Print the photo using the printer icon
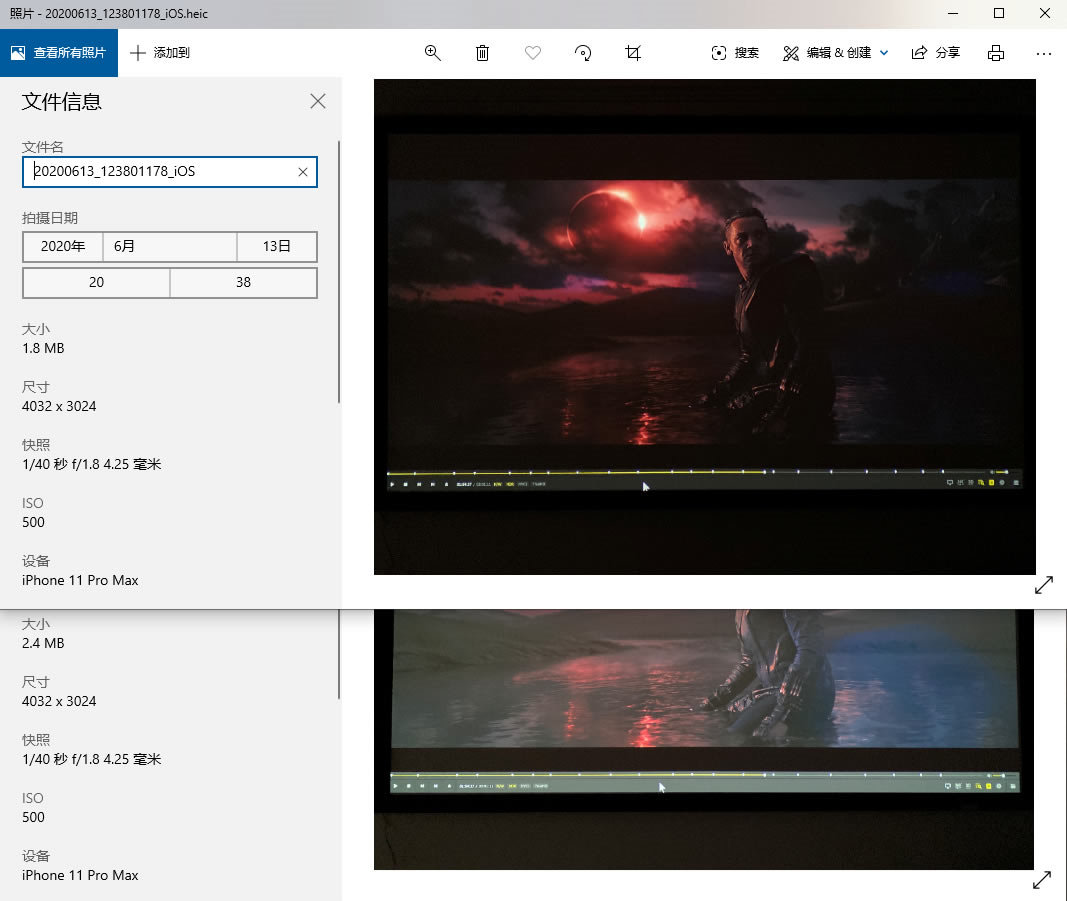The width and height of the screenshot is (1067, 901). 996,53
